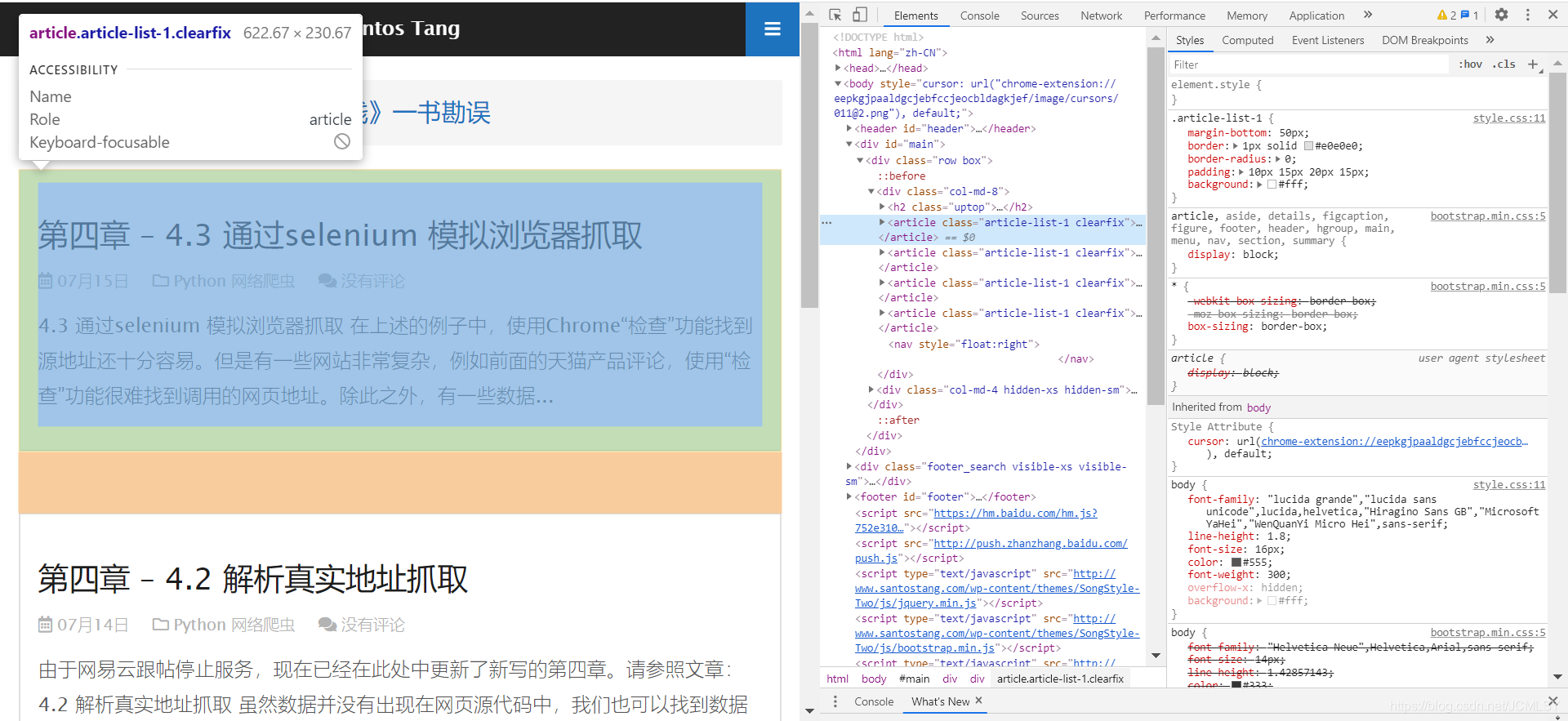
Task: Open bootstrap.min.css:5 link for article rule
Action: (1488, 216)
